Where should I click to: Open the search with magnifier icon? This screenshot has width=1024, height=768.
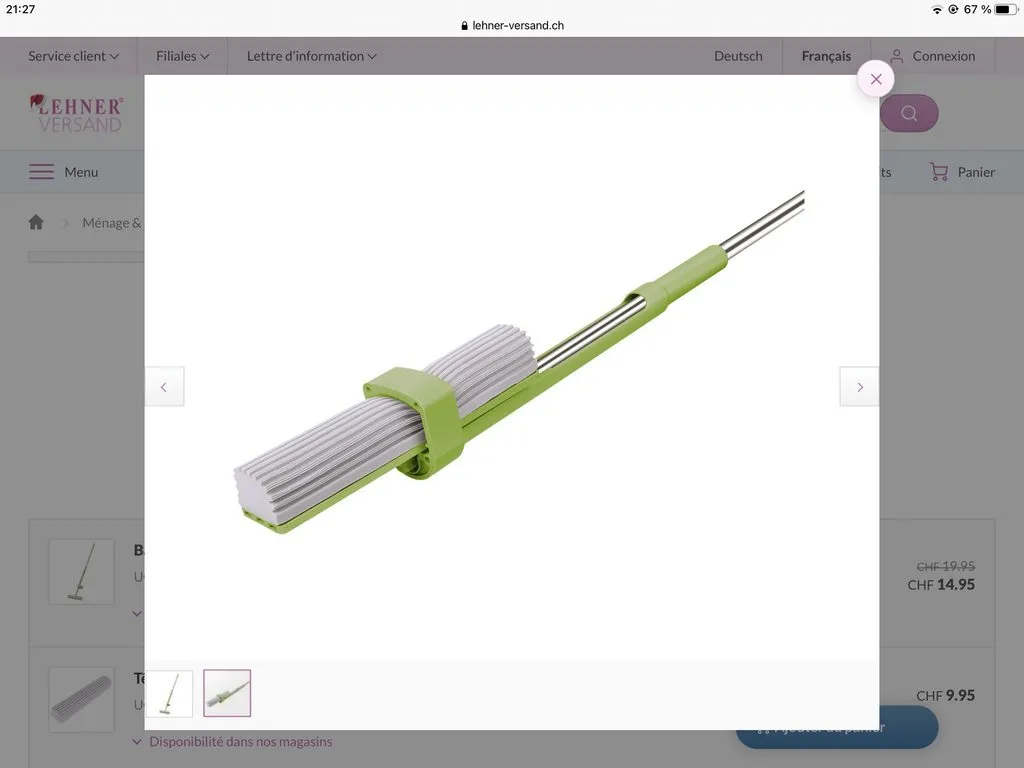[909, 113]
